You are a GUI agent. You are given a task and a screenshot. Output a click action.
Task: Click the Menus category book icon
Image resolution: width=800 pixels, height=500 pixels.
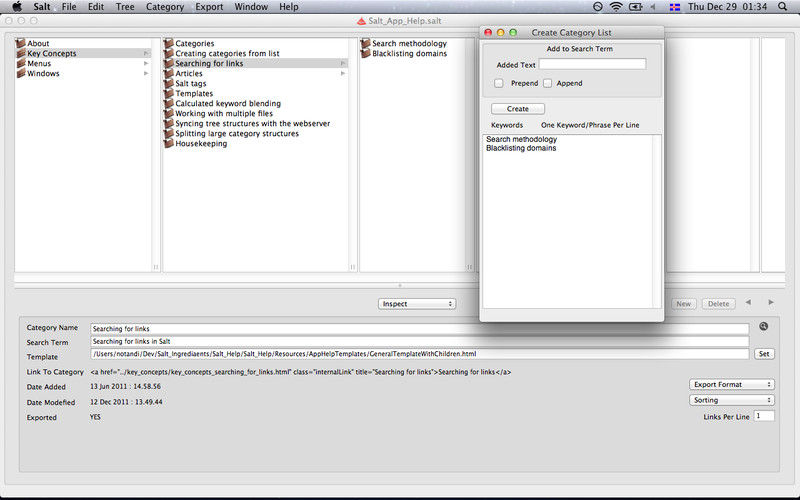pyautogui.click(x=20, y=63)
